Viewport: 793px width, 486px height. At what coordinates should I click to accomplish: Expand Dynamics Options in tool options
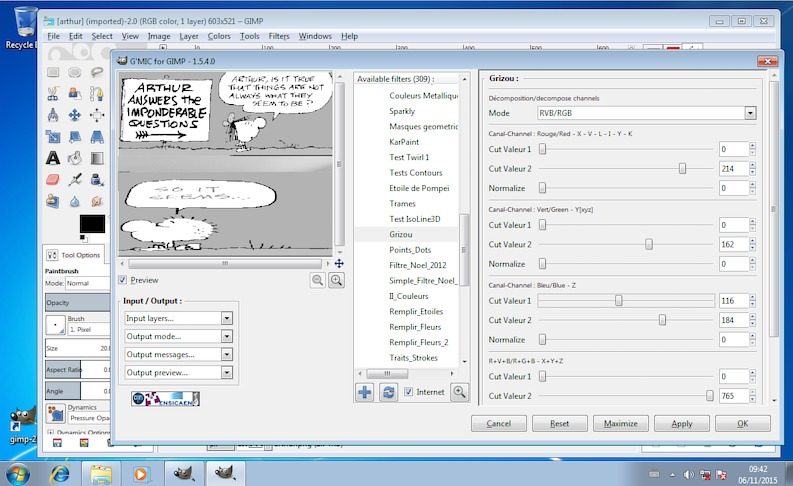tap(51, 433)
